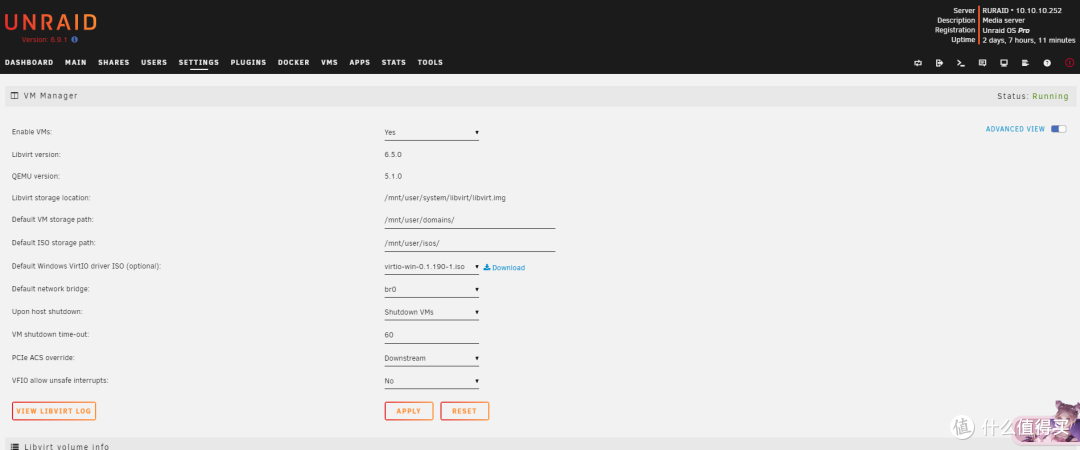Click the VirtIO driver Download link
The width and height of the screenshot is (1080, 450).
point(507,268)
